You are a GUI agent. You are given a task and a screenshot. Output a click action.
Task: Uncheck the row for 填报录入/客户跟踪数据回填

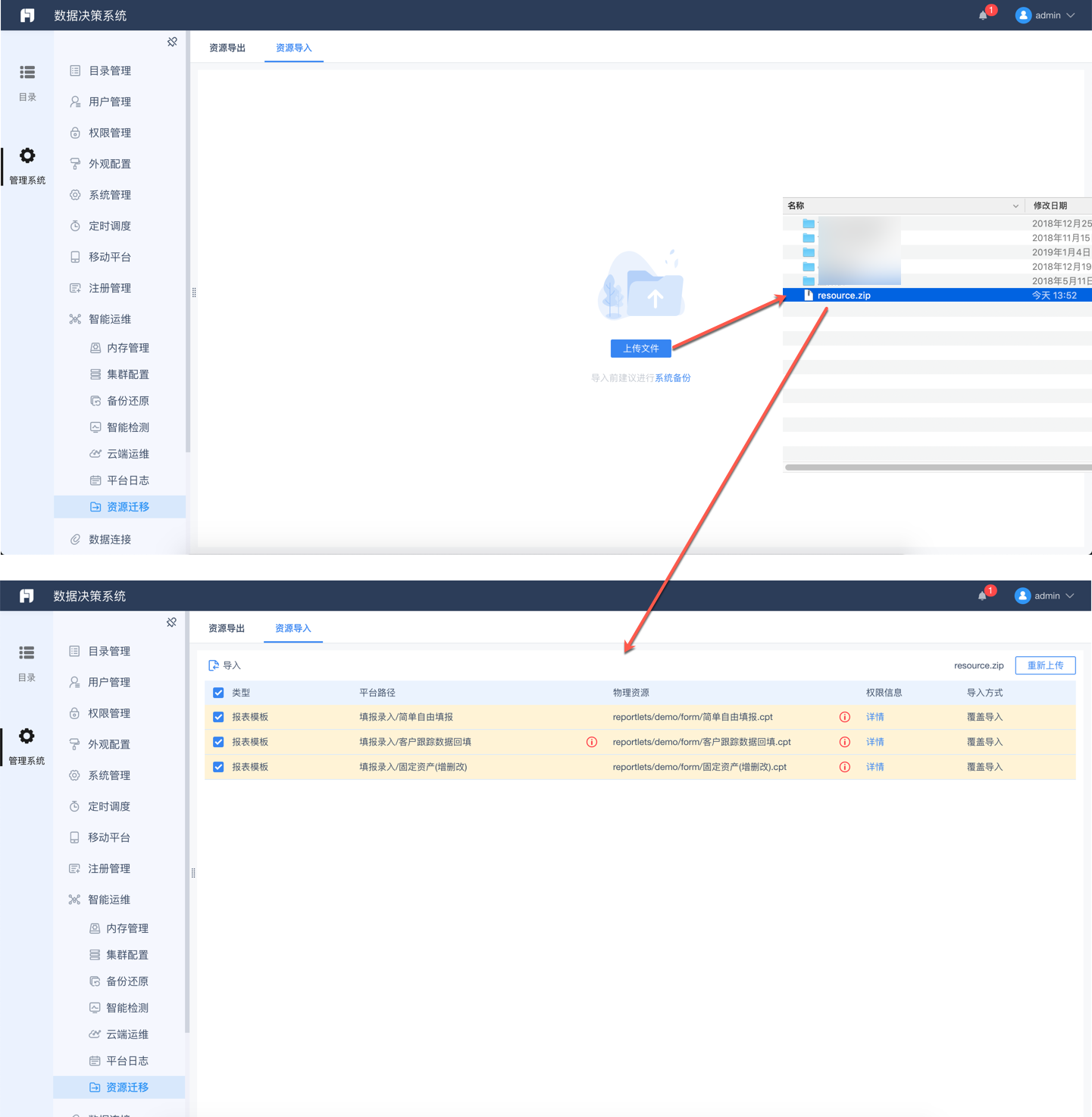click(218, 742)
